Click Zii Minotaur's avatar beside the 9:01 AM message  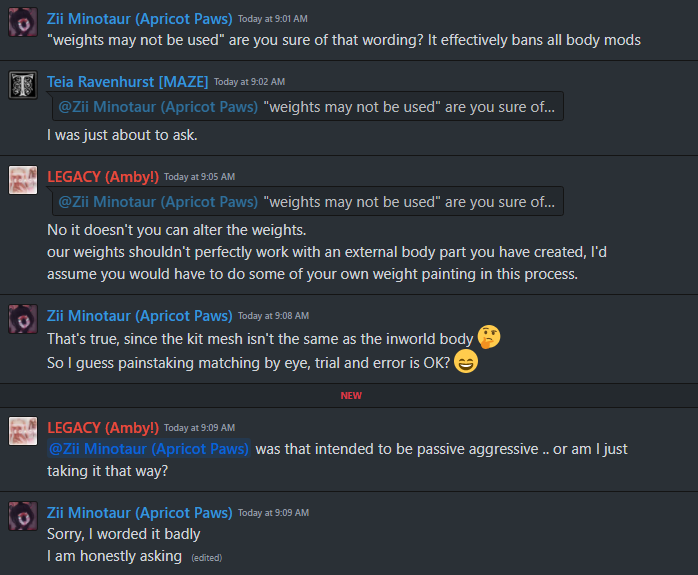pos(23,22)
